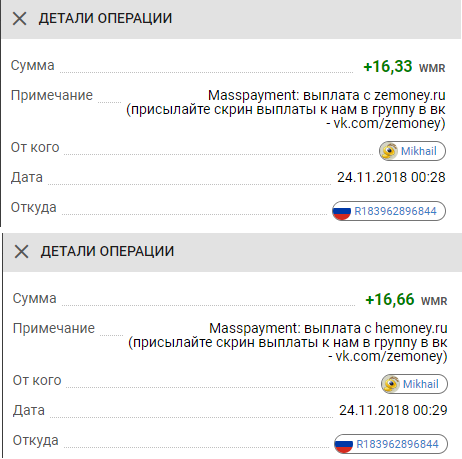Click the date 24.11.2018 00:28
Screen dimensions: 462x459
pyautogui.click(x=391, y=177)
